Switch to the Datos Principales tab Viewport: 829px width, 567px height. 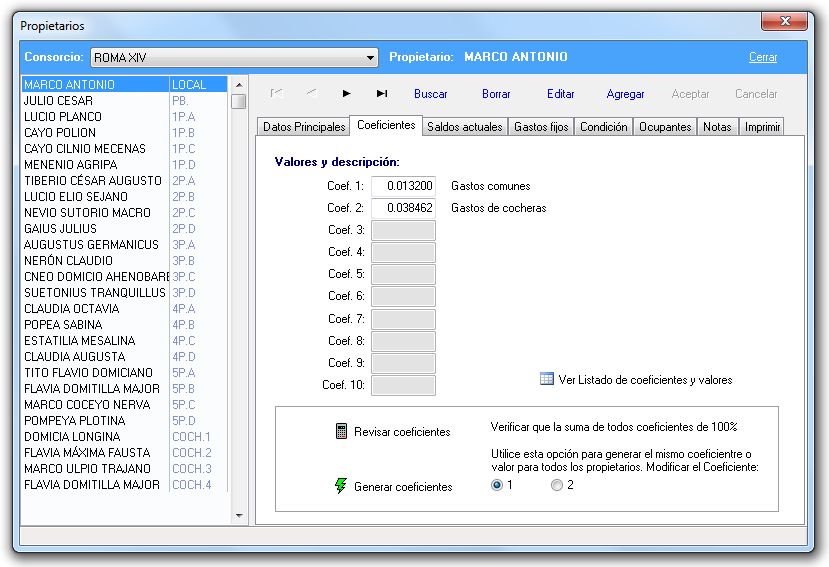click(304, 127)
